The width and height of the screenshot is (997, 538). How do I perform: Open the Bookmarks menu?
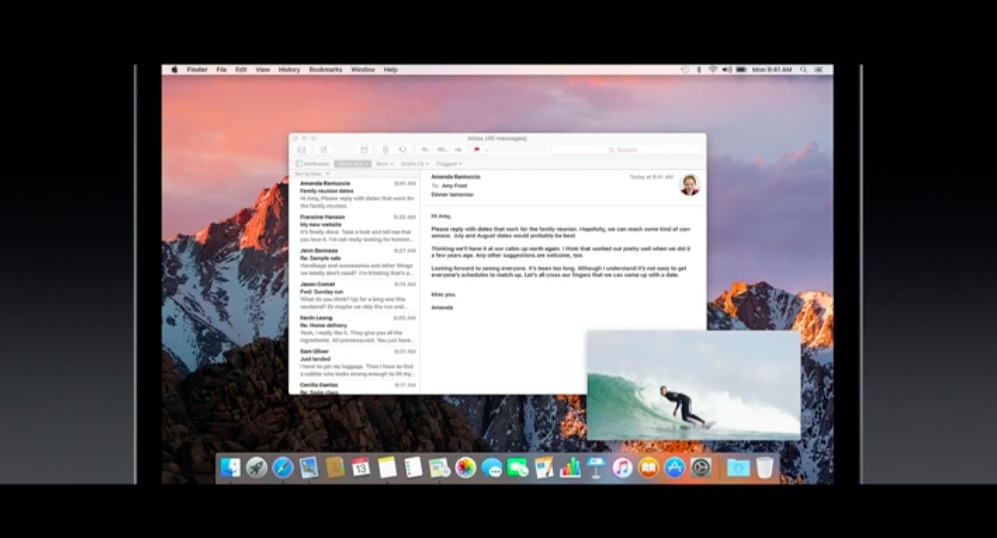click(325, 70)
